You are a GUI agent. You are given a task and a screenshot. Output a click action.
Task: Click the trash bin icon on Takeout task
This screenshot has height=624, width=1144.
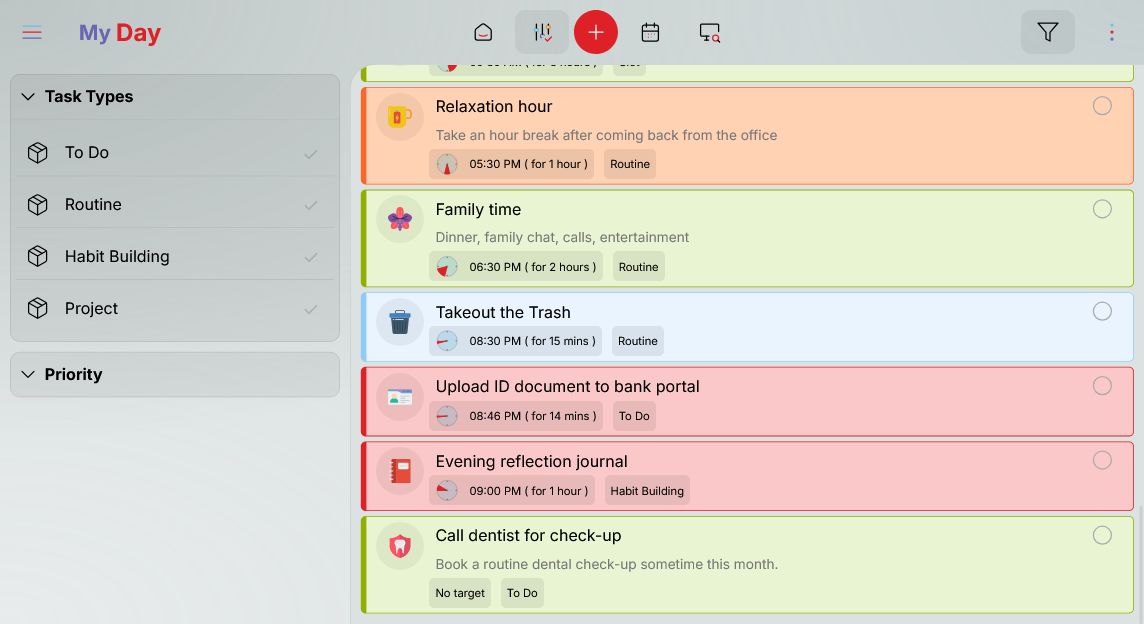pyautogui.click(x=400, y=322)
